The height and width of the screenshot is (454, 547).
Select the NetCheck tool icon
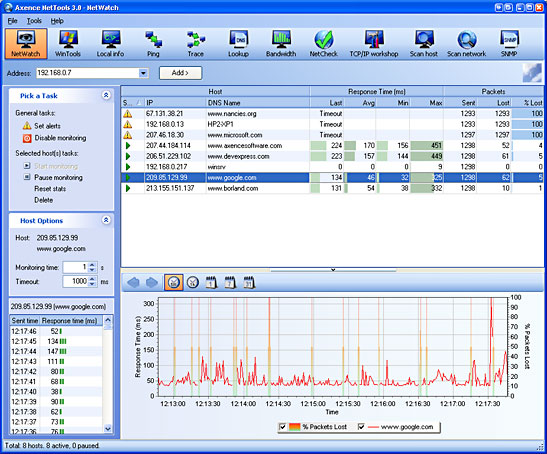pyautogui.click(x=324, y=44)
